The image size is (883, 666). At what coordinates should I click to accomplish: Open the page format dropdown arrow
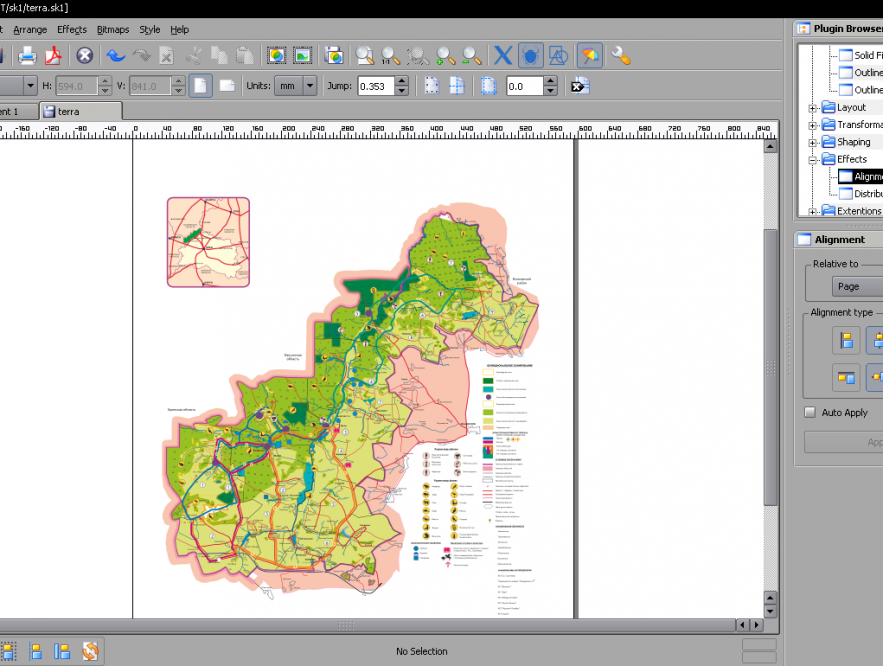pyautogui.click(x=30, y=86)
